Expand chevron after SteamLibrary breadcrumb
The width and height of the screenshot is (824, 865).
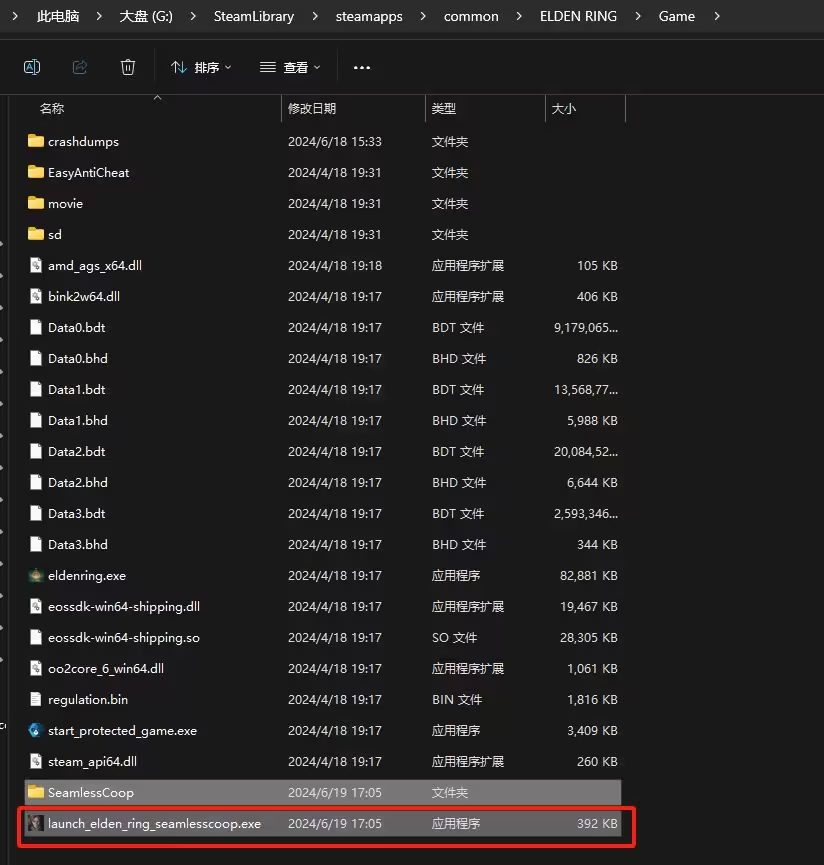pos(315,17)
